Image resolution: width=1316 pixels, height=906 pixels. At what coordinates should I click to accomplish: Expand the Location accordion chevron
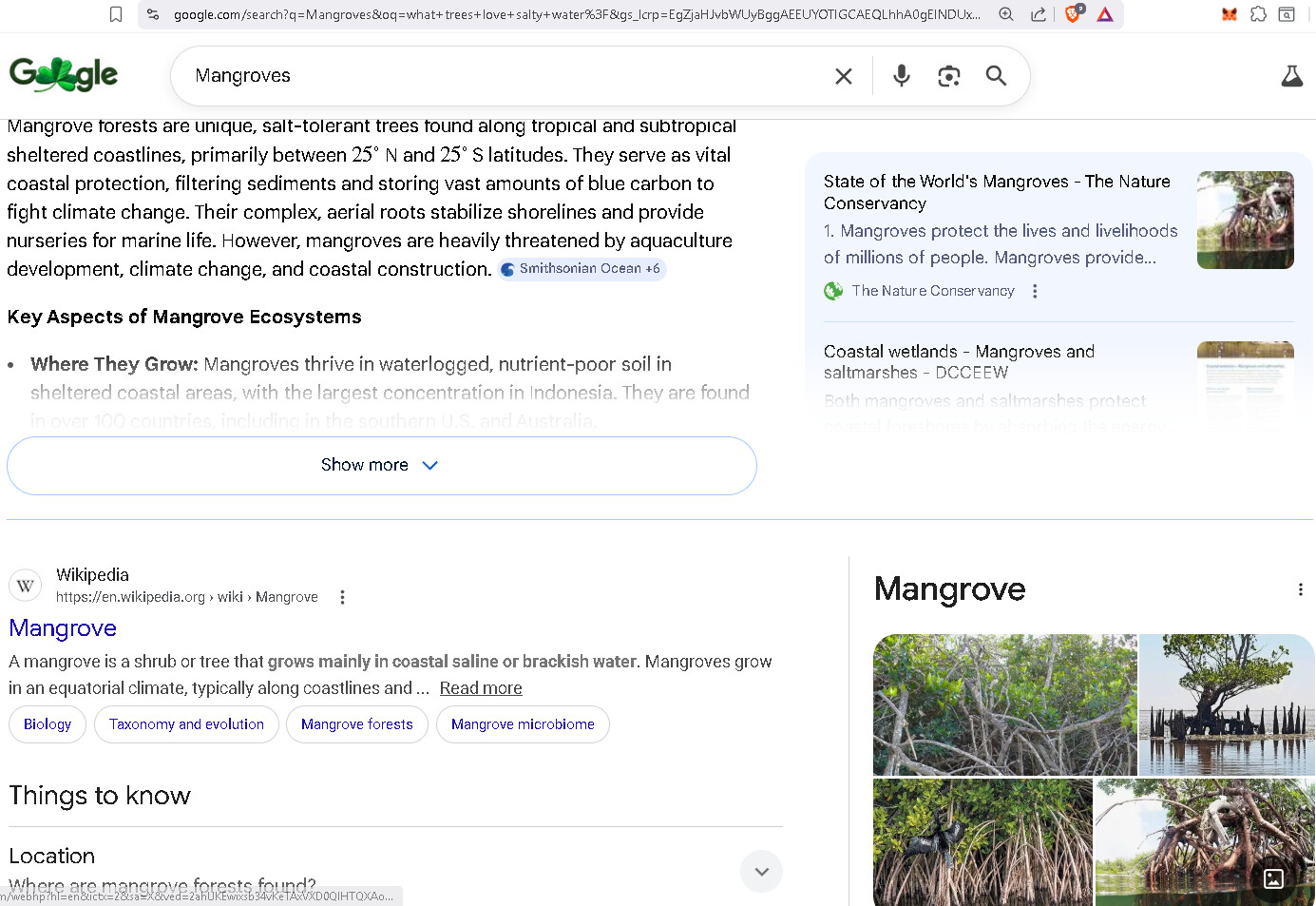coord(761,871)
